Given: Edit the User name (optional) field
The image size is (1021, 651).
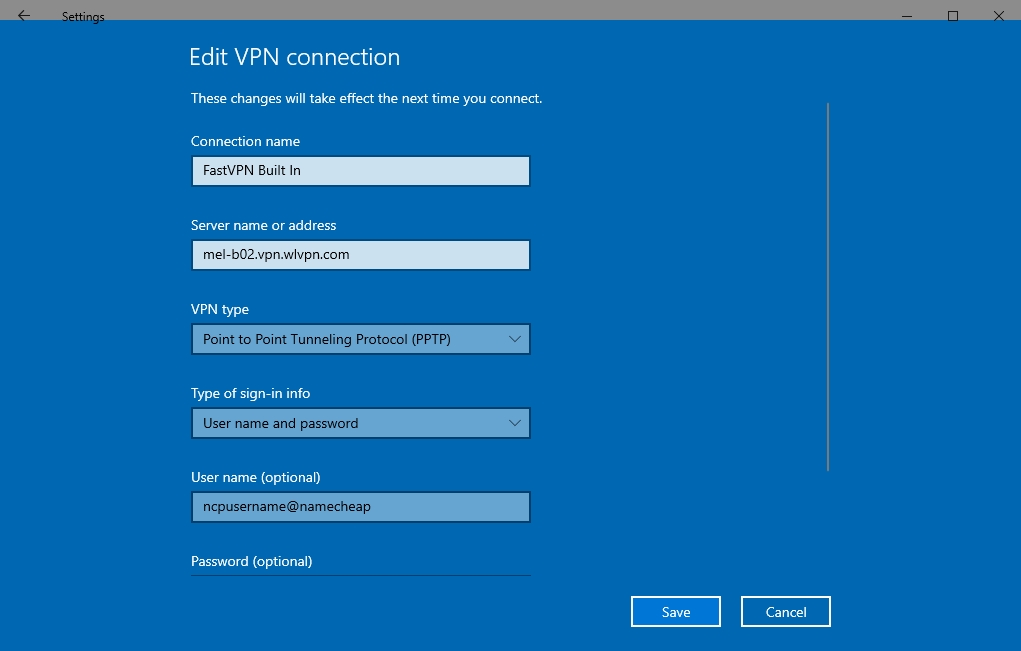Looking at the screenshot, I should (361, 506).
